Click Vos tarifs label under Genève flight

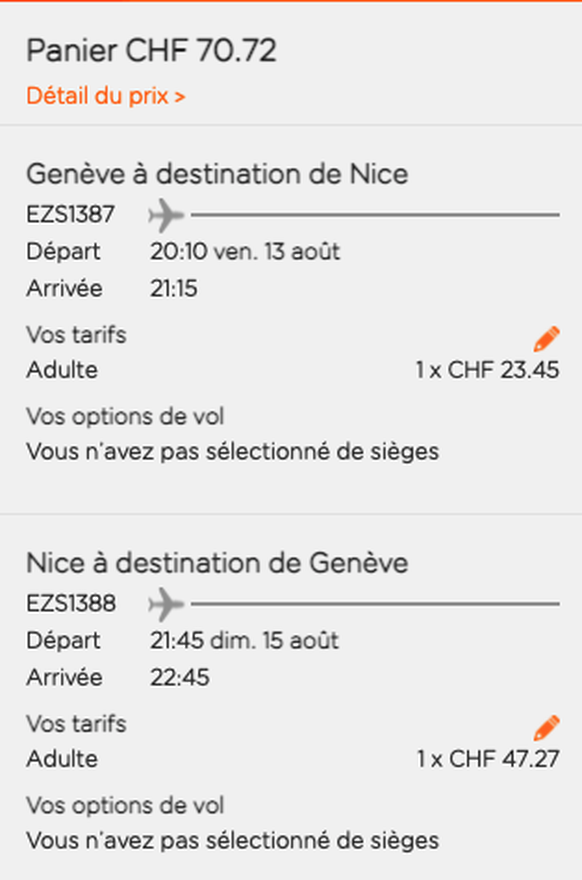[x=76, y=334]
